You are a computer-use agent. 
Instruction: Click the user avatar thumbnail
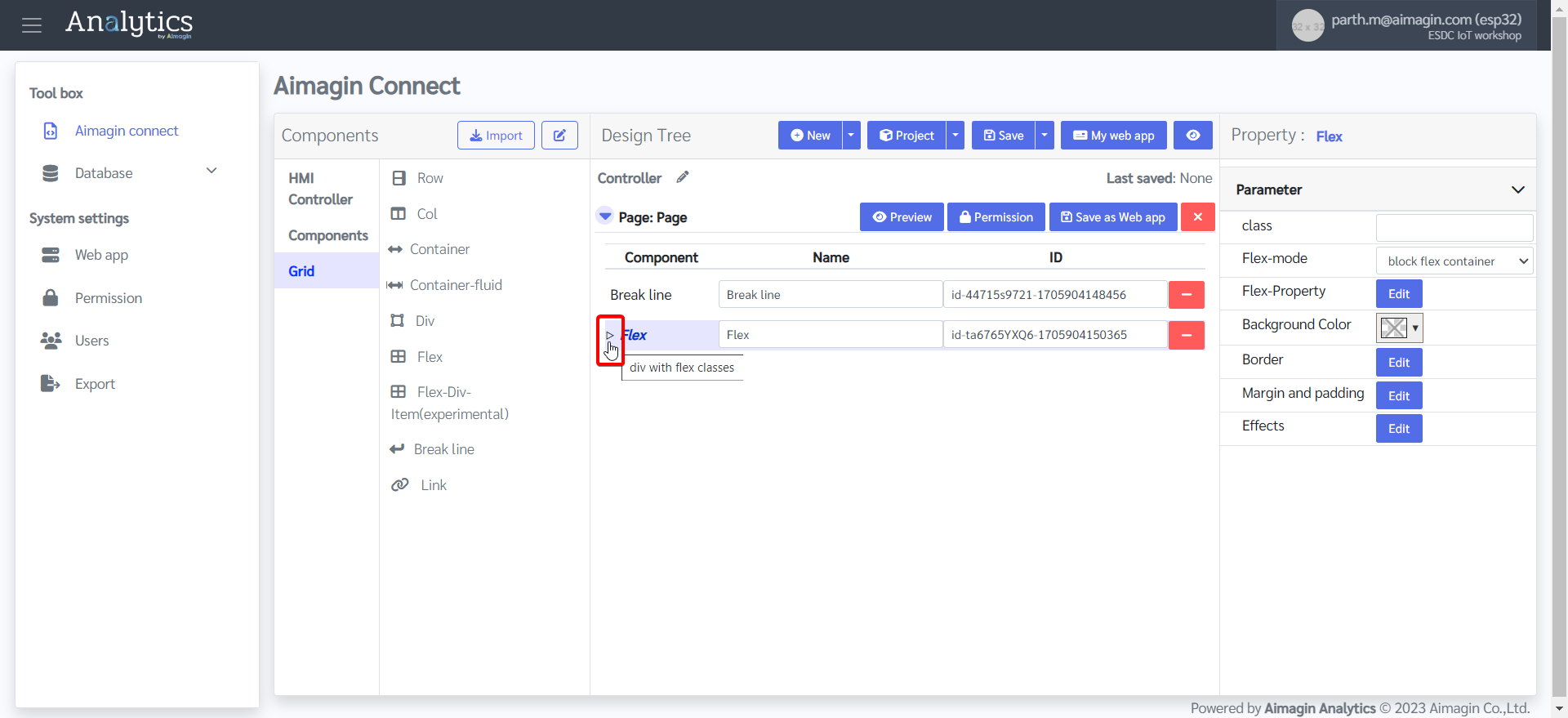coord(1307,26)
